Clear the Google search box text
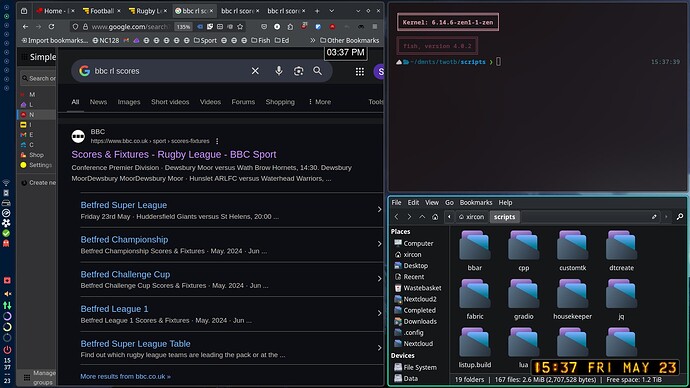690x388 pixels. [255, 71]
